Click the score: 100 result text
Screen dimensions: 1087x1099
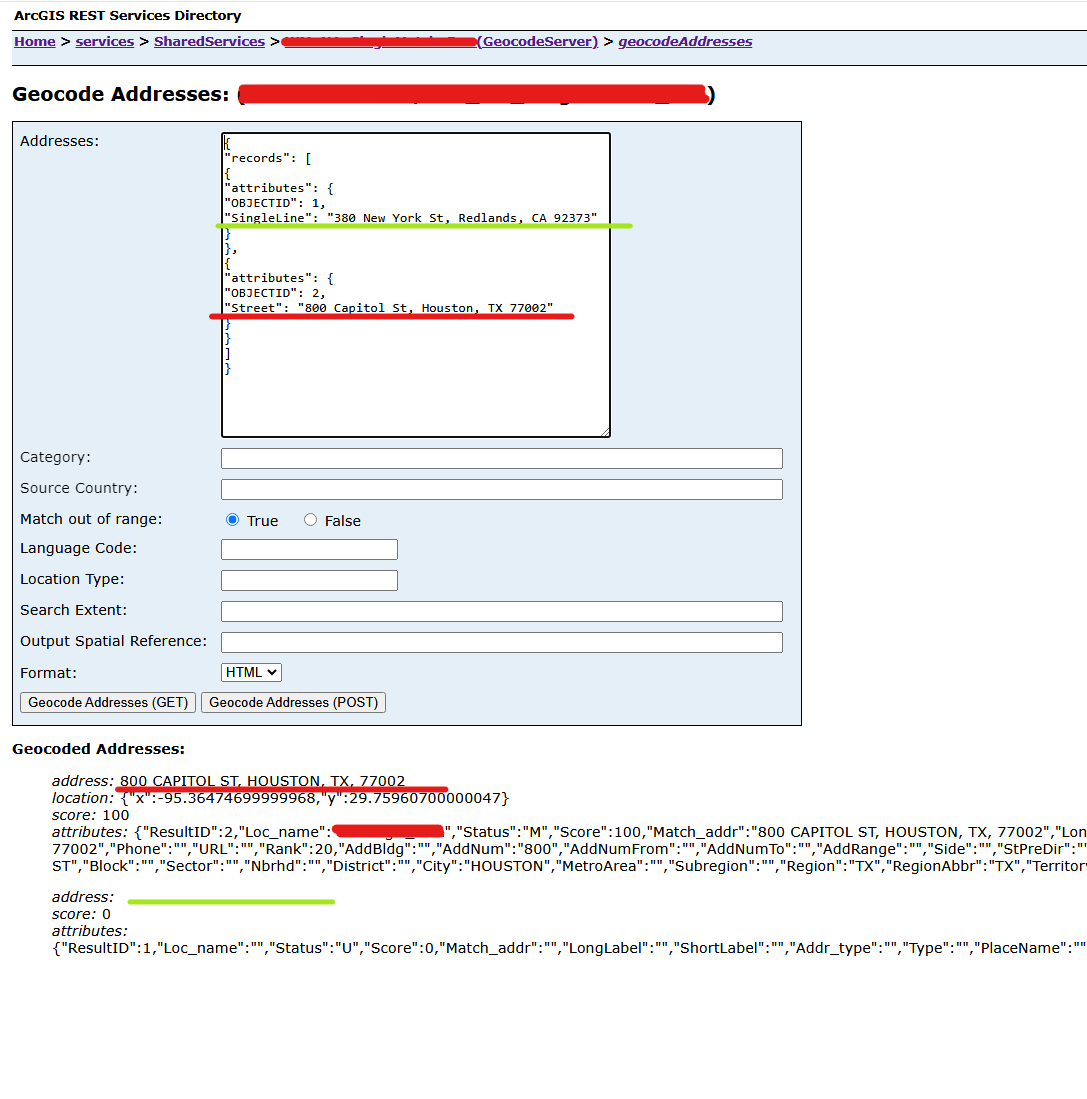coord(90,815)
